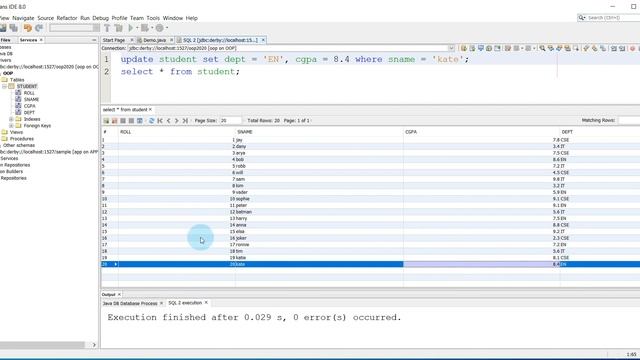This screenshot has width=640, height=360.
Task: Close the select * from student result tab
Action: 150,109
